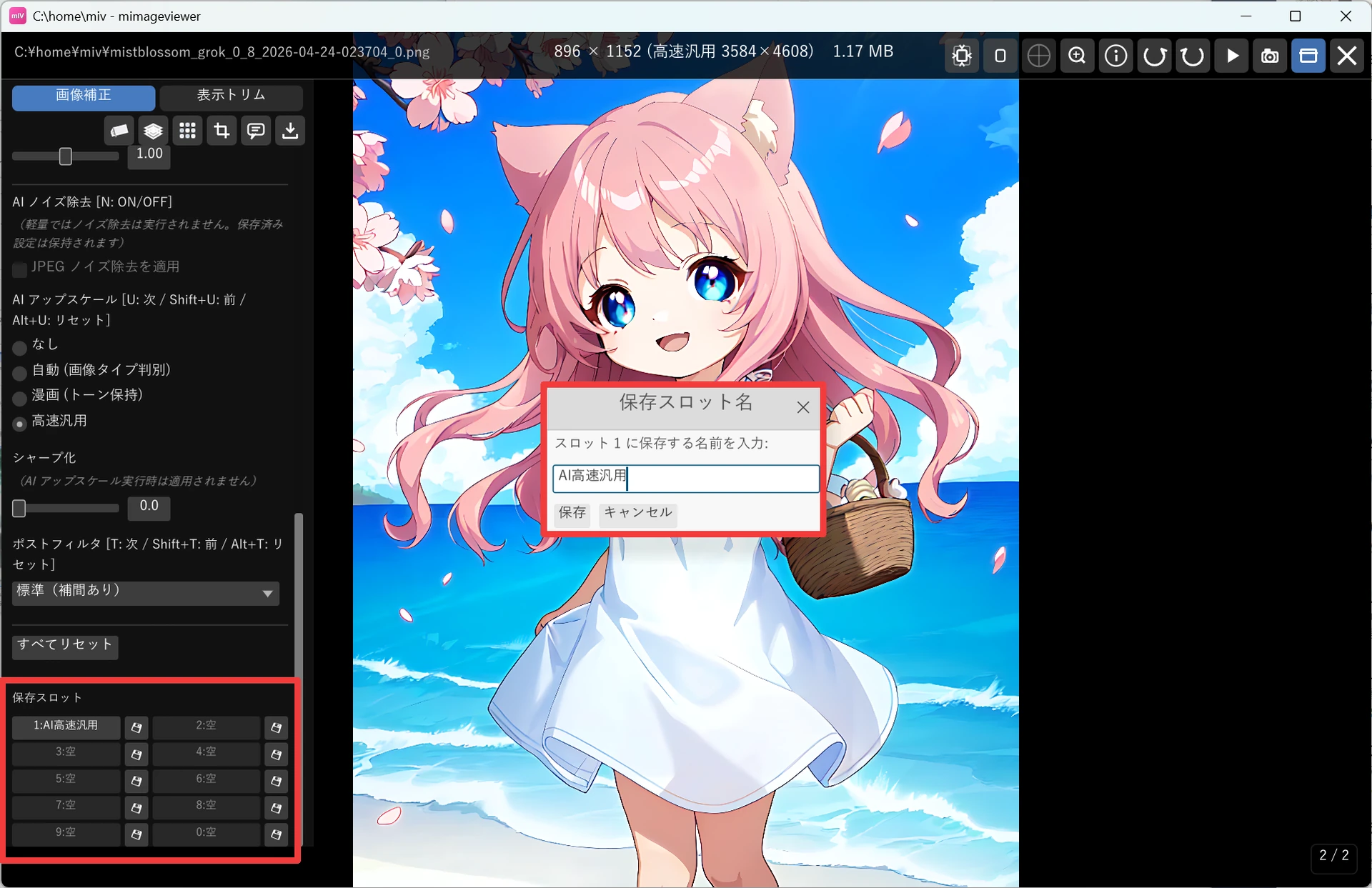Click save icon beside slot 2:空
The height and width of the screenshot is (888, 1372).
point(276,728)
